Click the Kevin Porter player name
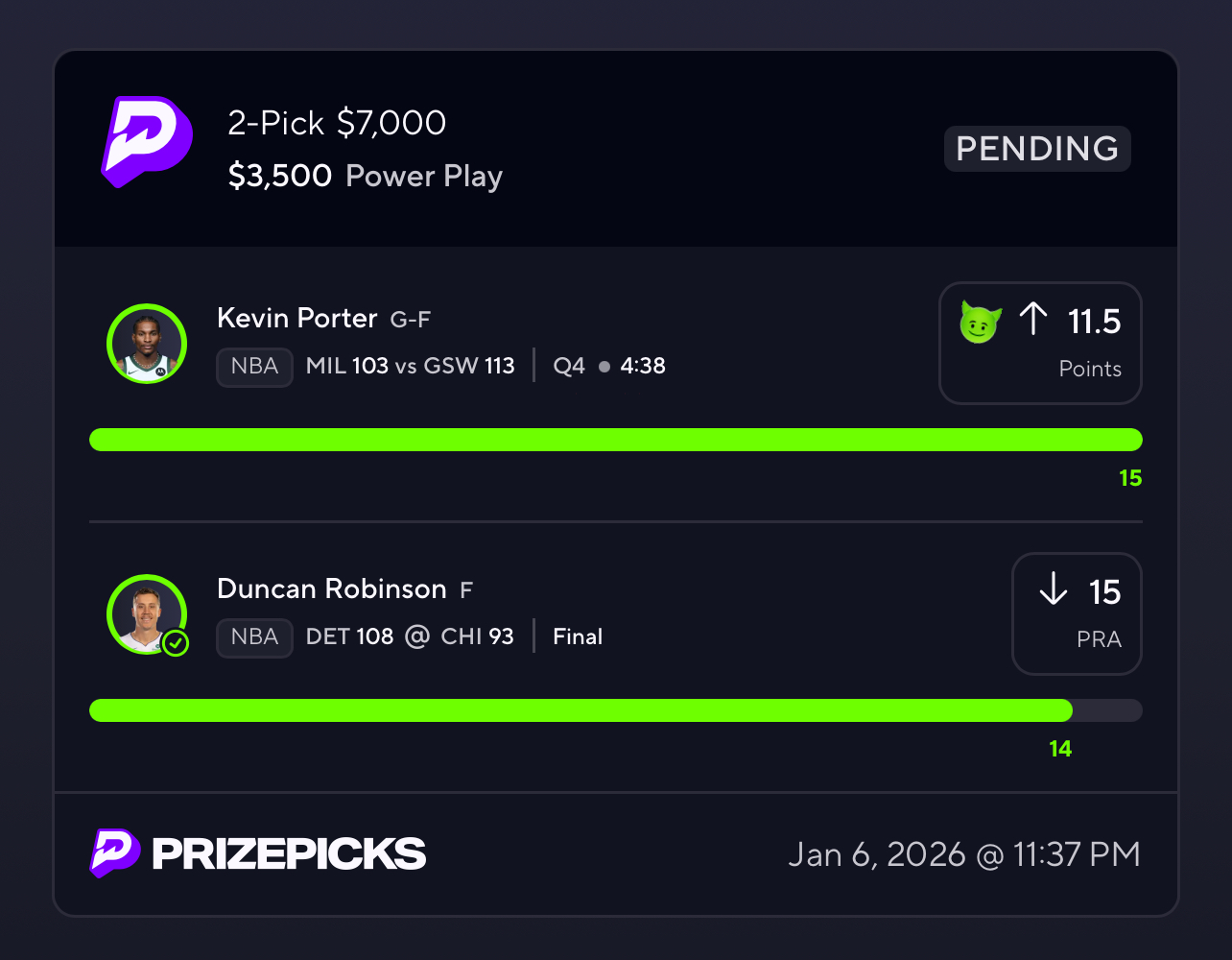Screen dimensions: 1232x960 297,318
